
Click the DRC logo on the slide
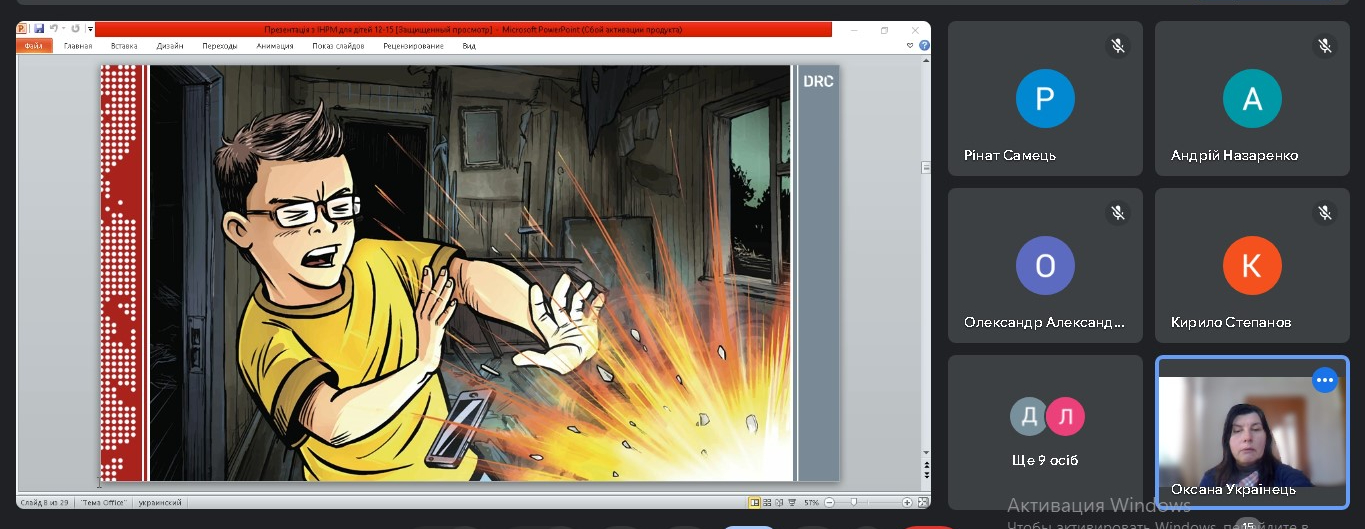coord(818,81)
